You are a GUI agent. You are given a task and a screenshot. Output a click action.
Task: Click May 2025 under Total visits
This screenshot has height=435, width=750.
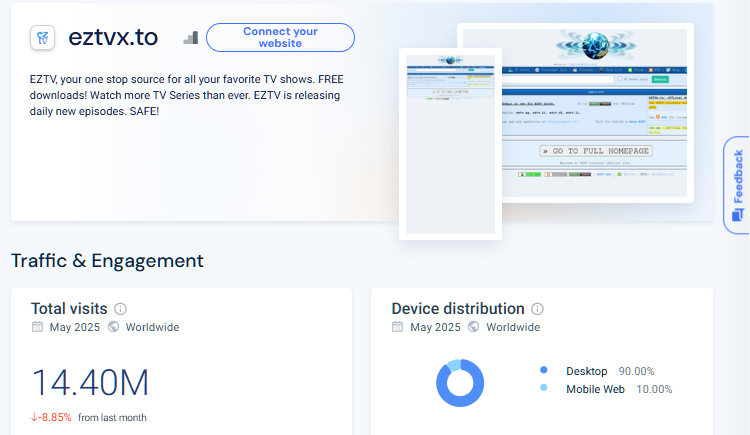click(x=75, y=327)
